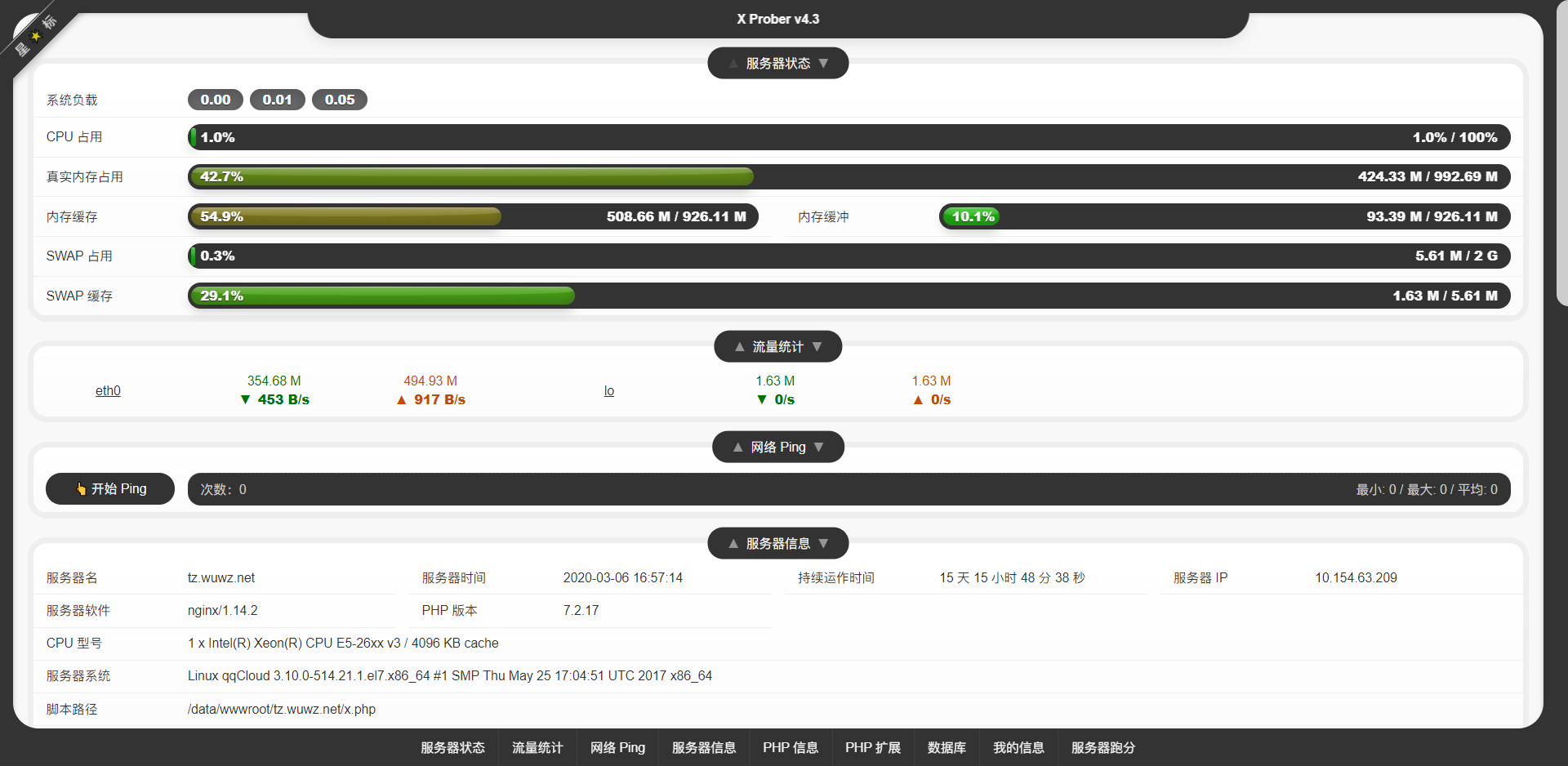Select 流量统计 in bottom navigation
Image resolution: width=1568 pixels, height=766 pixels.
pyautogui.click(x=537, y=747)
